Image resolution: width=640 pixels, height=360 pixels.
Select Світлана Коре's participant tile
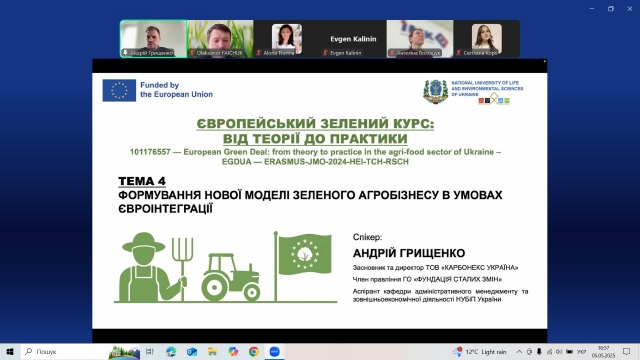(487, 39)
